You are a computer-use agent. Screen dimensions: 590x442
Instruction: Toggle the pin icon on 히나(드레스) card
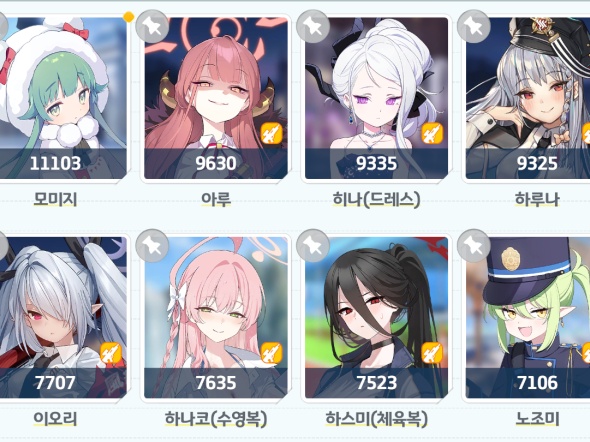[x=313, y=26]
